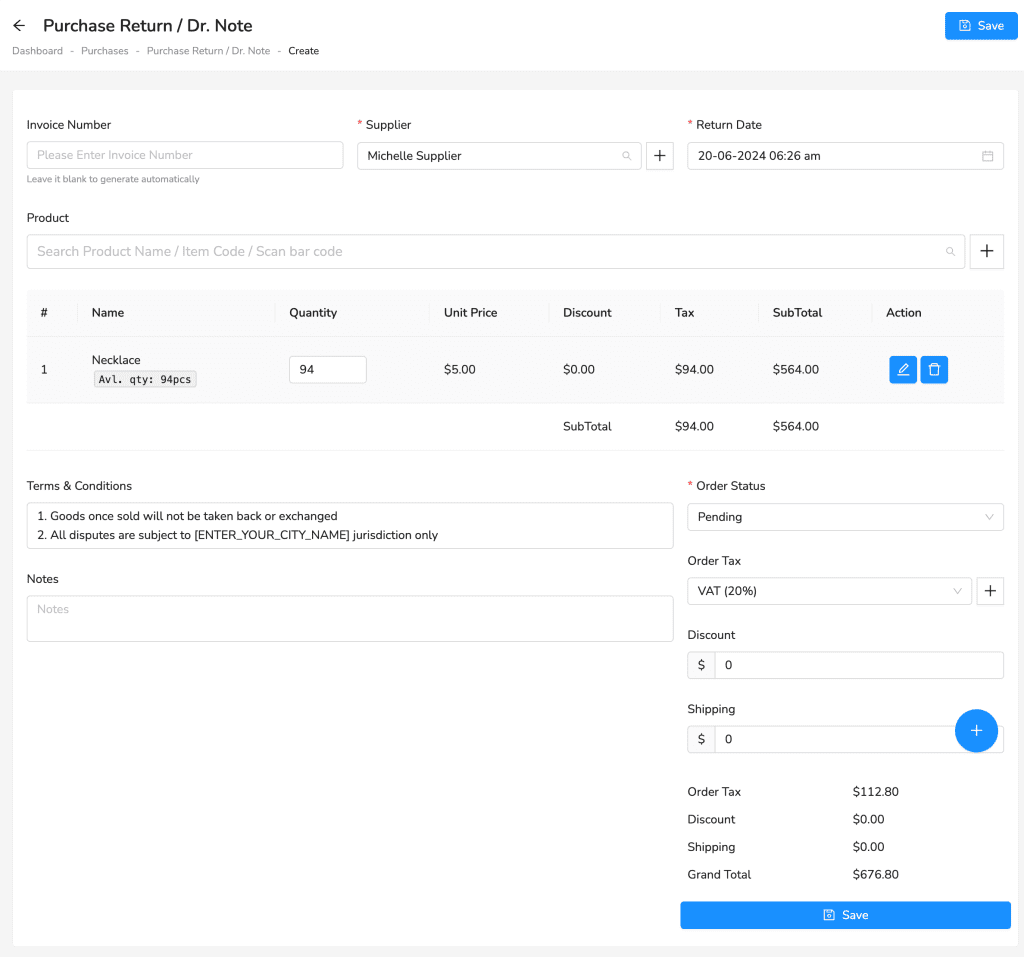This screenshot has height=957, width=1024.
Task: Click the 'Purchase Return / Dr. Note' page title
Action: click(148, 25)
